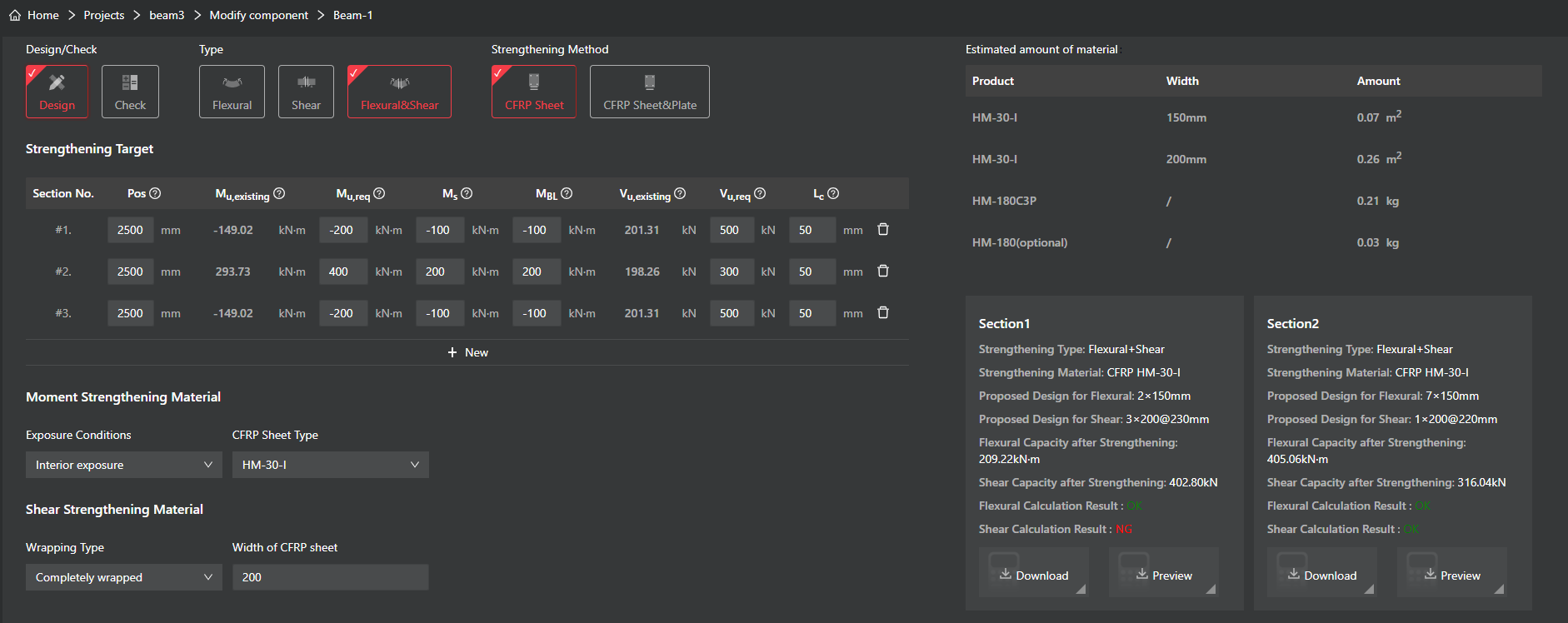This screenshot has height=623, width=1568.
Task: Click the Home icon in breadcrumb
Action: [x=15, y=15]
